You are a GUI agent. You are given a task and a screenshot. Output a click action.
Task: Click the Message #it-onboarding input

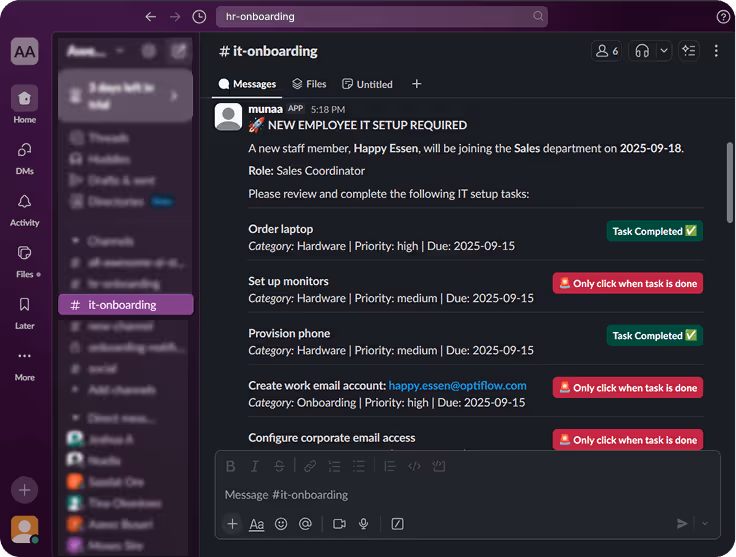468,495
